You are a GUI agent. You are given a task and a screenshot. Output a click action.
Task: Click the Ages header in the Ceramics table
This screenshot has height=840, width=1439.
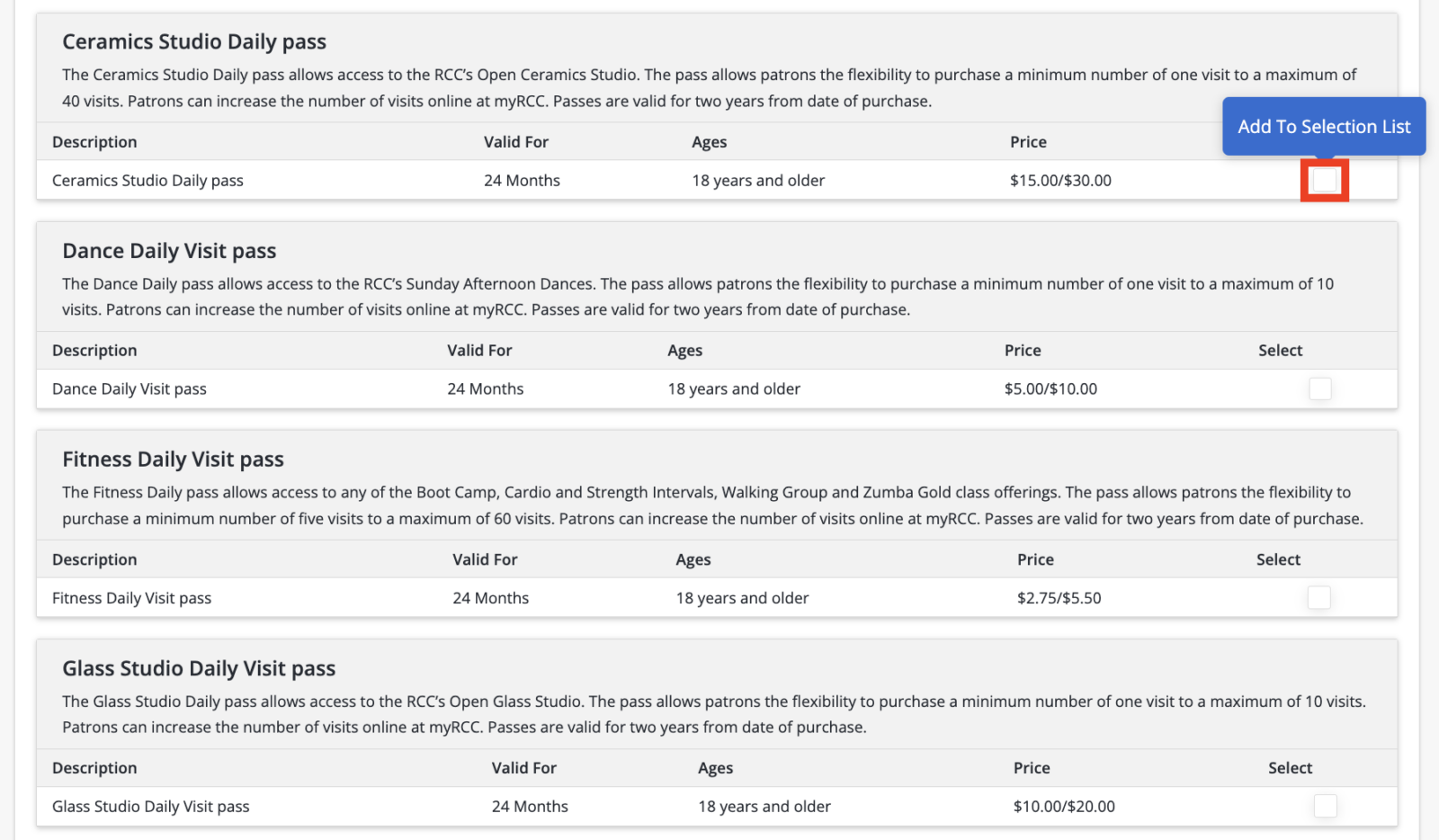coord(709,141)
